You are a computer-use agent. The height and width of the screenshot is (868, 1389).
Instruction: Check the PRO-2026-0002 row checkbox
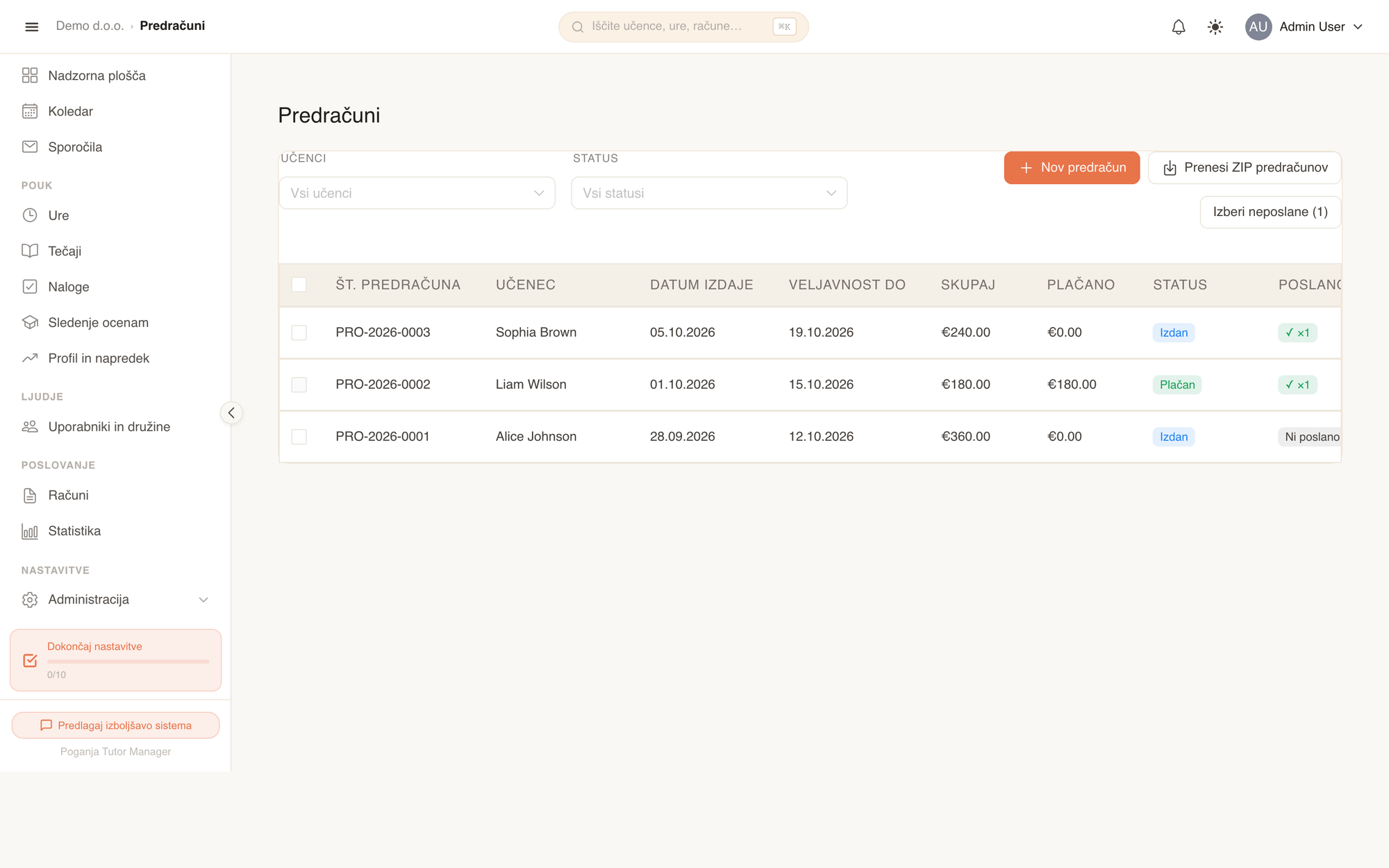[x=299, y=385]
